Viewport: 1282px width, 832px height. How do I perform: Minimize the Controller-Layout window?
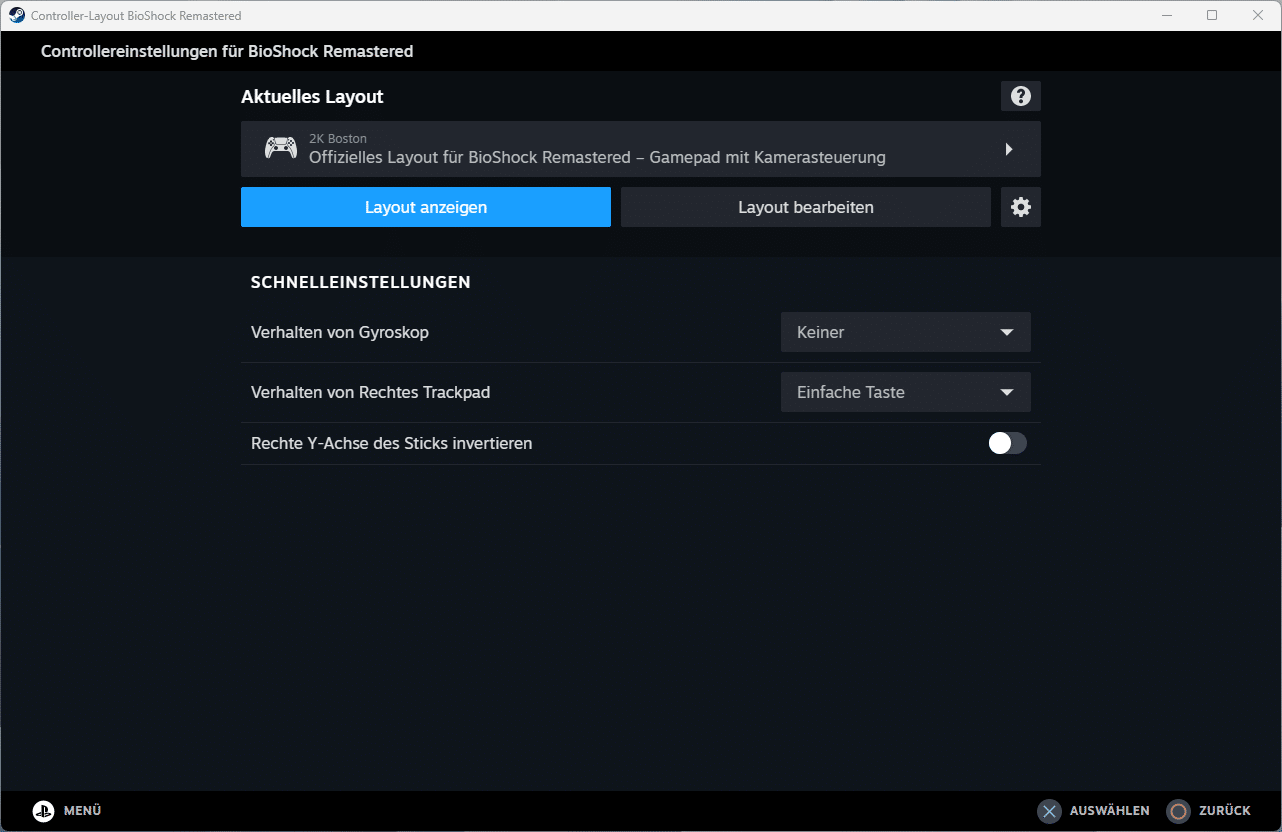pyautogui.click(x=1166, y=16)
